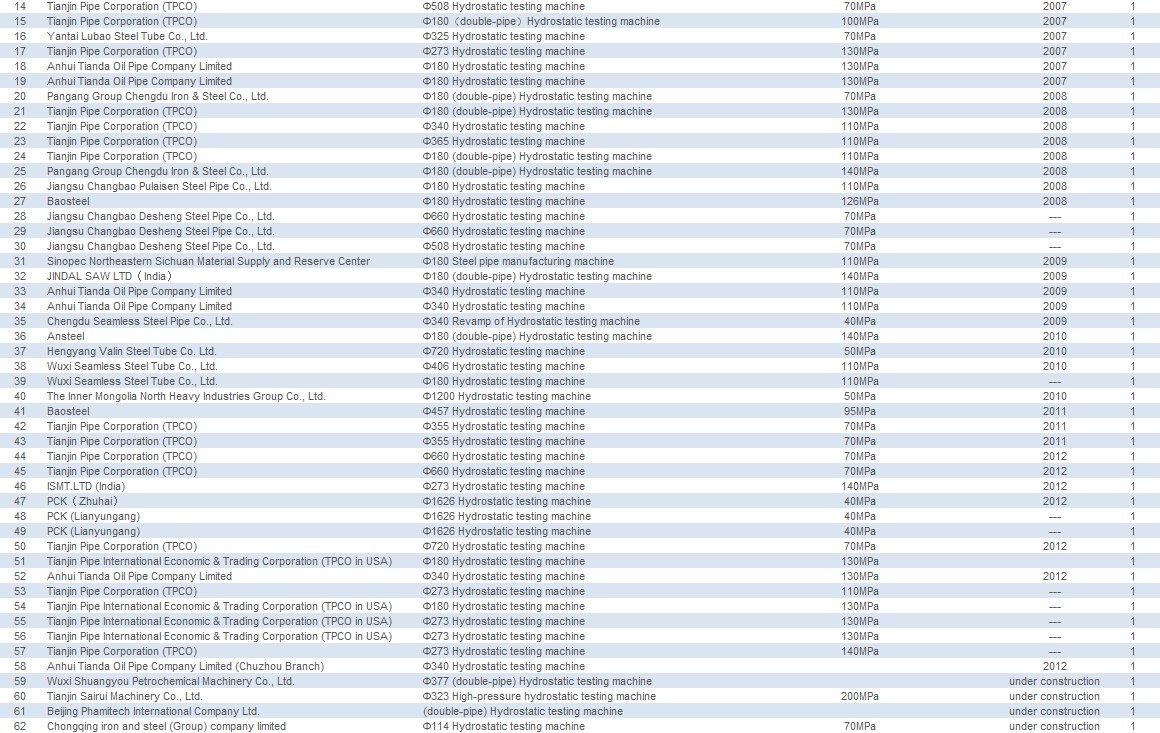This screenshot has height=733, width=1160.
Task: Click Tianjin Pipe International in row 51
Action: (x=220, y=561)
